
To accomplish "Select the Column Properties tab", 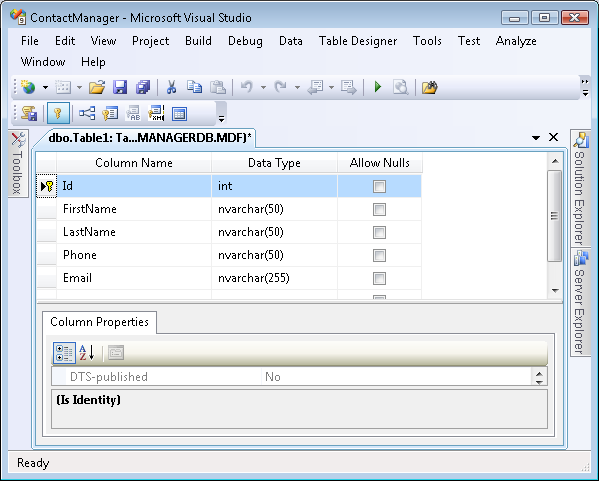I will (99, 322).
